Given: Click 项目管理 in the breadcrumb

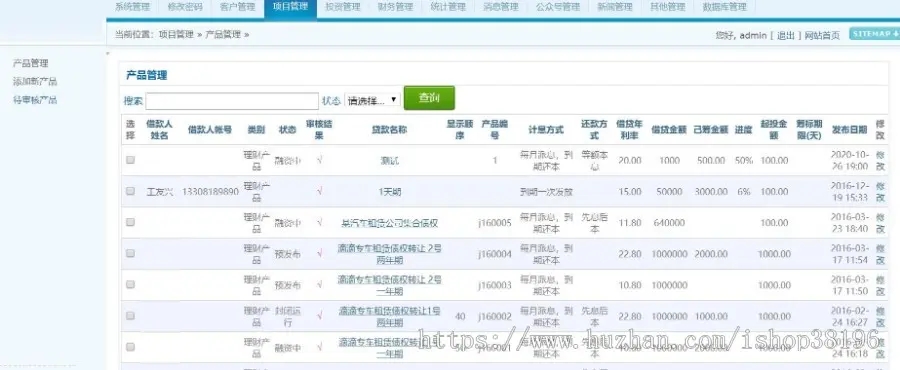Looking at the screenshot, I should [x=176, y=34].
